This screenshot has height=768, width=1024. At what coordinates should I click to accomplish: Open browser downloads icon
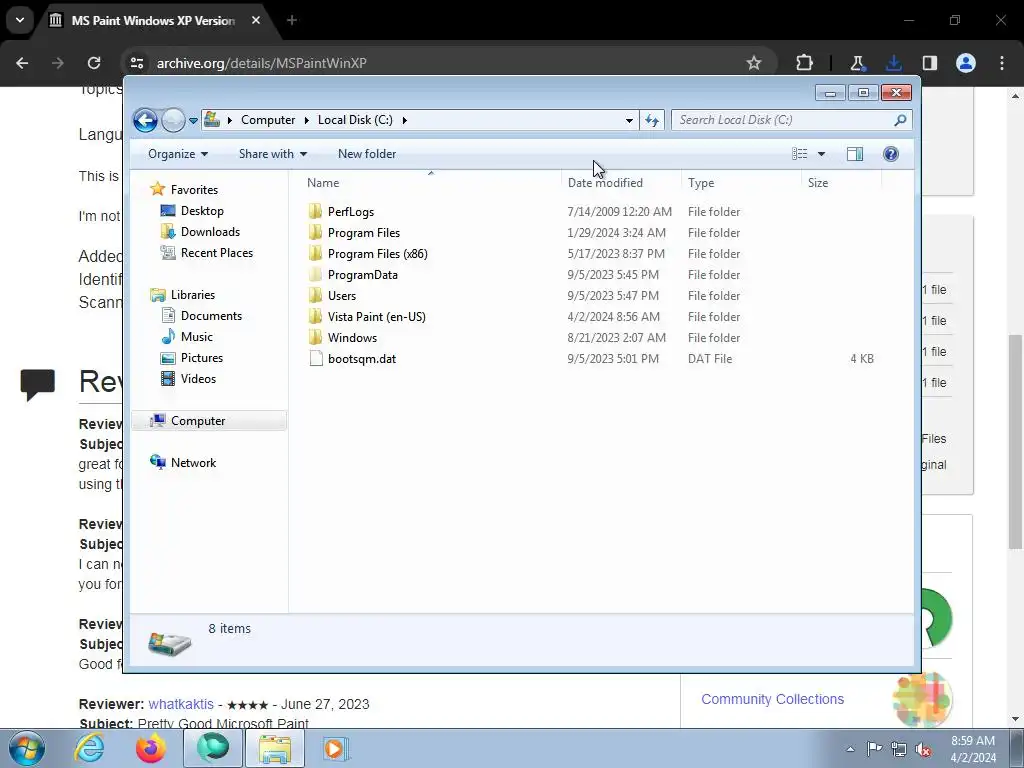coord(893,63)
